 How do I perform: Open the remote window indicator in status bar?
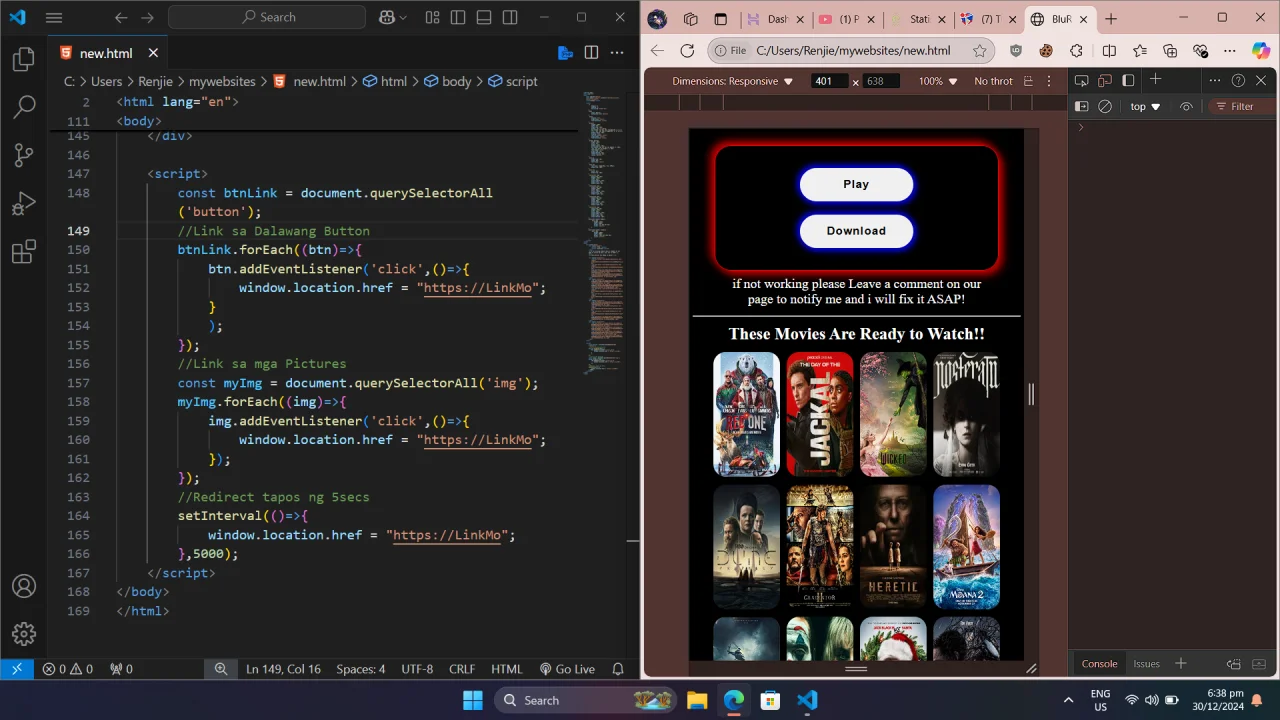click(17, 669)
